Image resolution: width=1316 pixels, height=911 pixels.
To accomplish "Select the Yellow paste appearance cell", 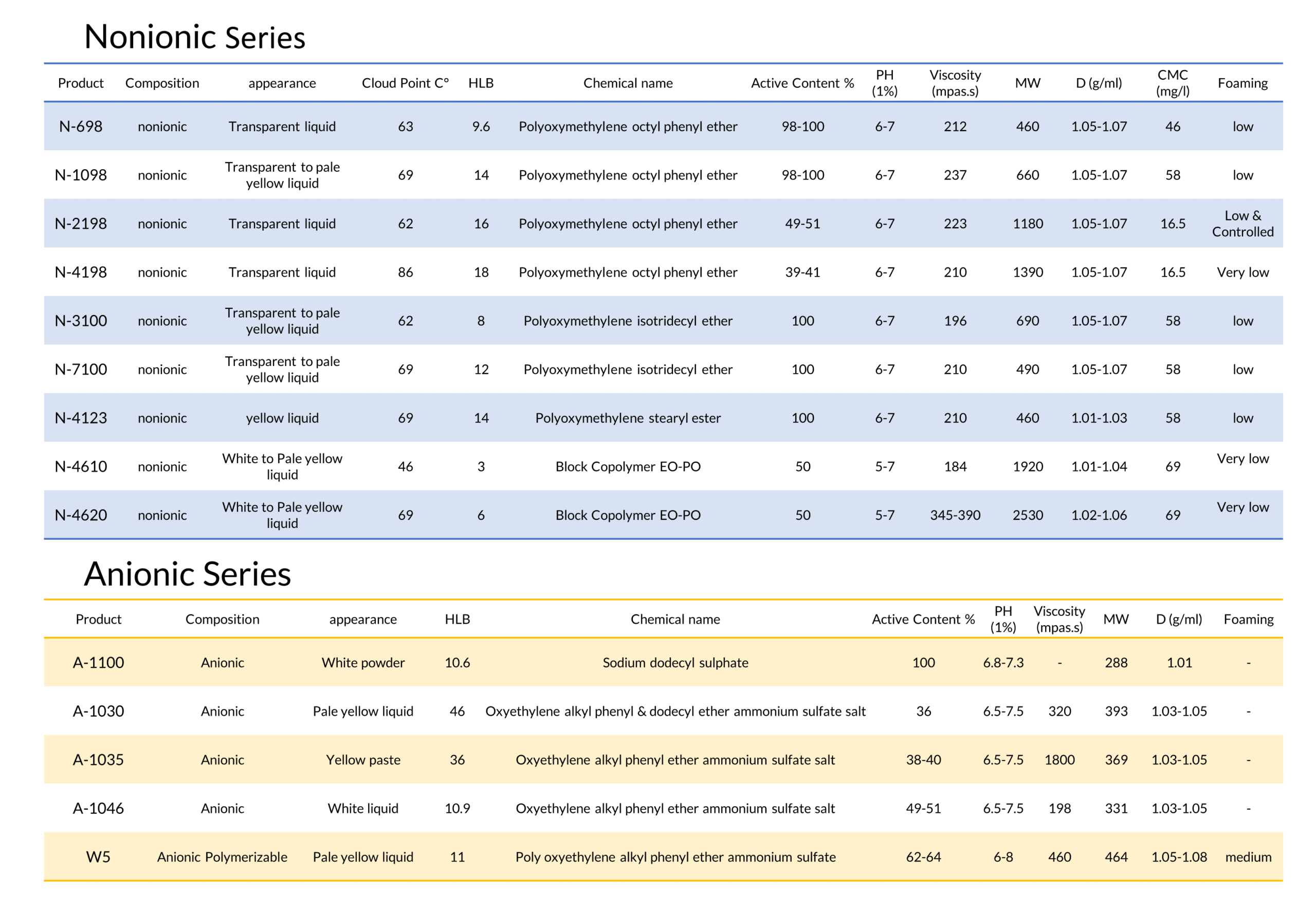I will click(x=363, y=760).
